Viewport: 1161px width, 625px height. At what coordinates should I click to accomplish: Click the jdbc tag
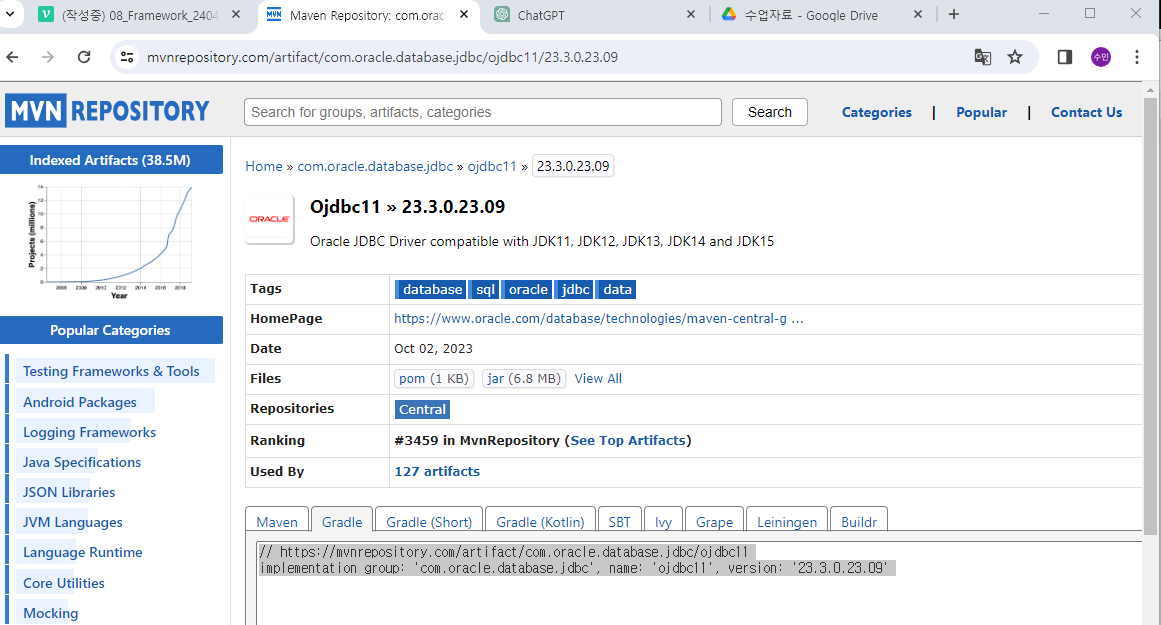[x=575, y=290]
